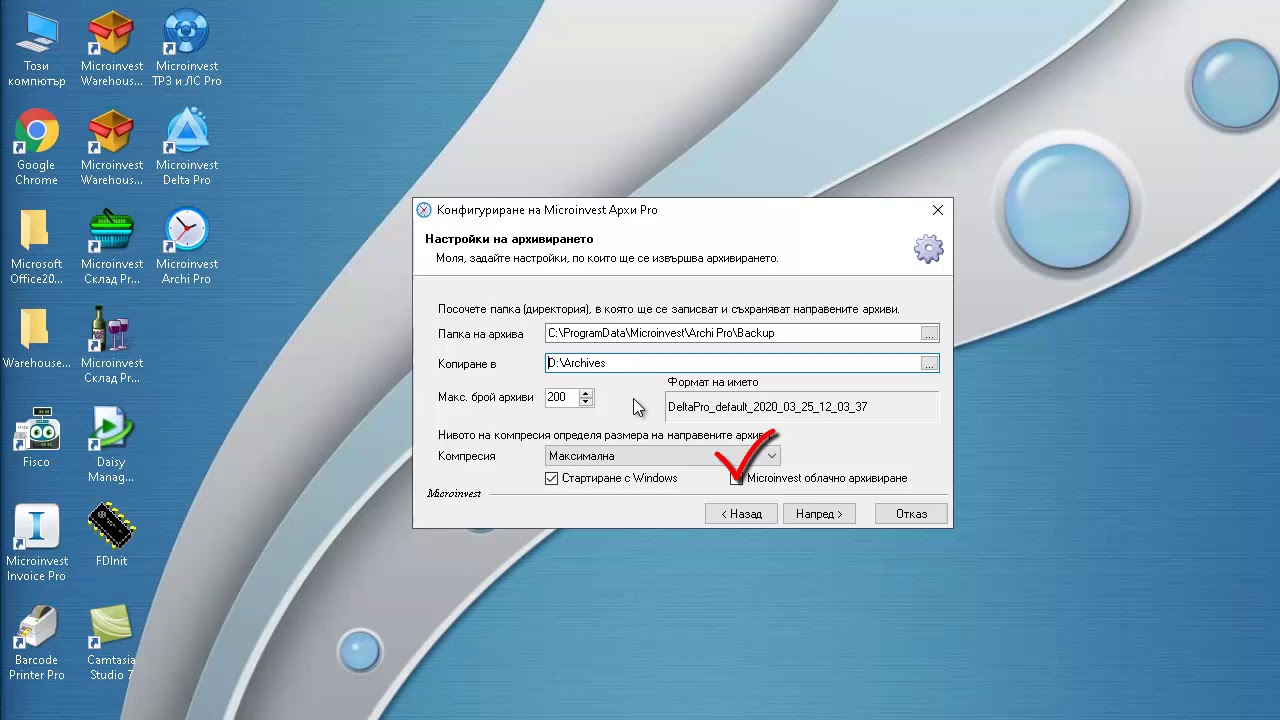Select the Microsoft Office20 folder
This screenshot has height=720, width=1280.
[36, 247]
